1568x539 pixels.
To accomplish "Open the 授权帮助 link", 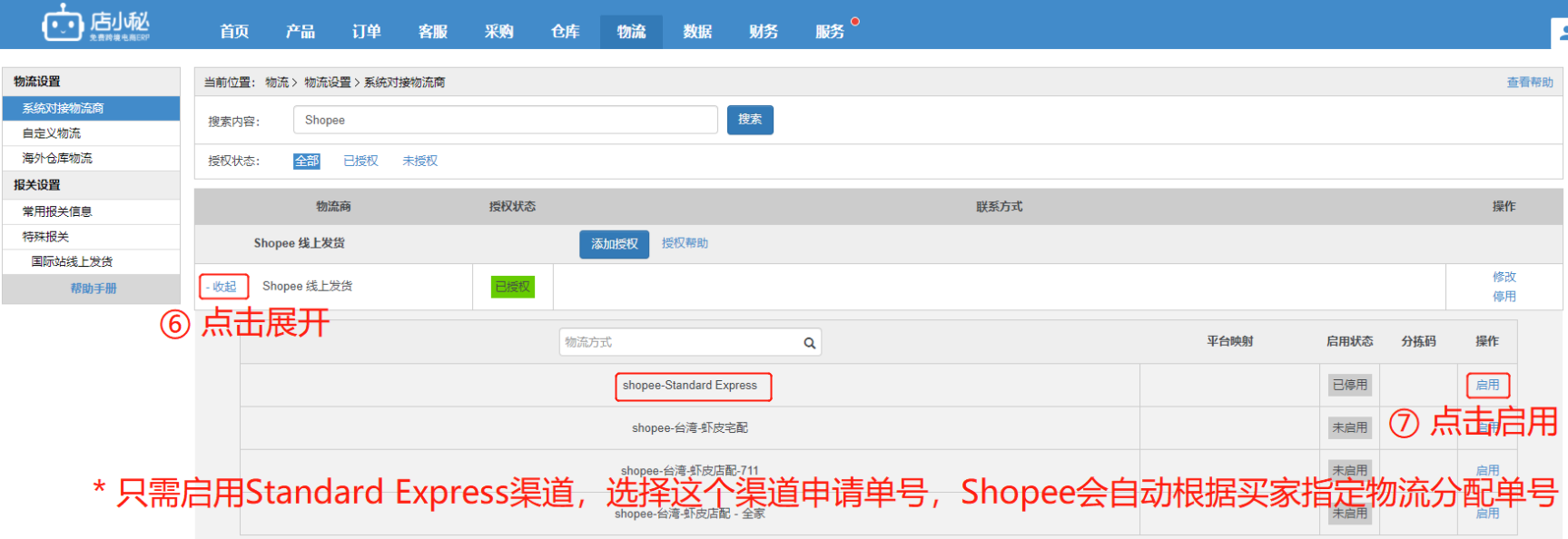I will tap(685, 243).
